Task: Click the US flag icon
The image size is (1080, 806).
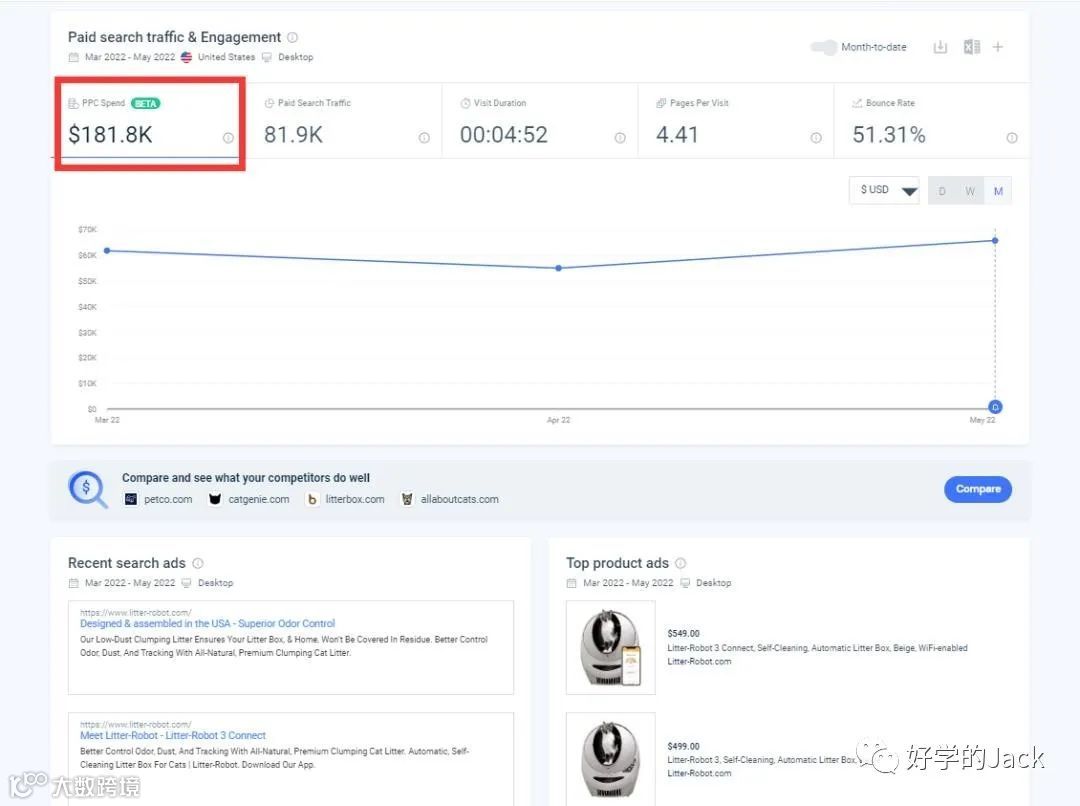Action: pyautogui.click(x=186, y=57)
